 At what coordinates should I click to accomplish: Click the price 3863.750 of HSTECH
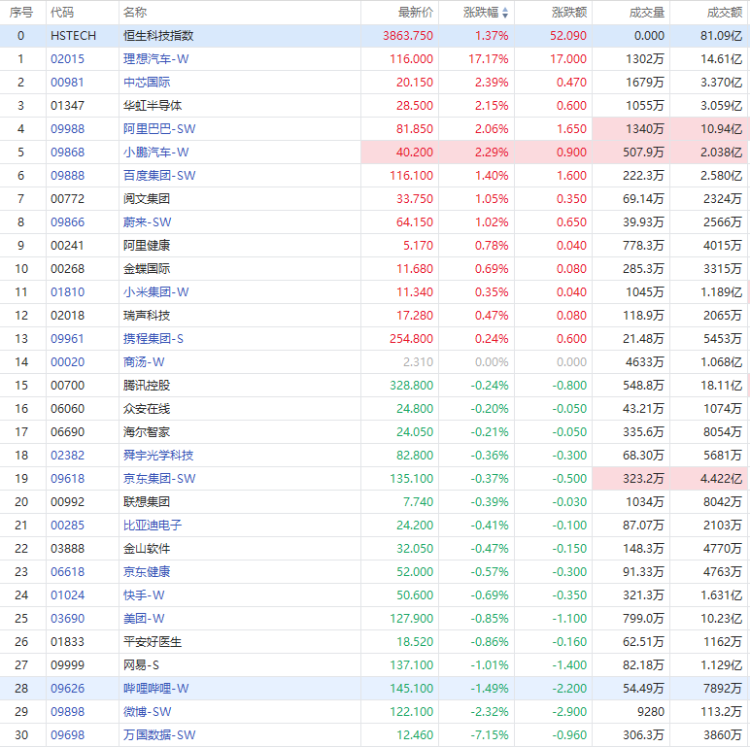coord(408,36)
